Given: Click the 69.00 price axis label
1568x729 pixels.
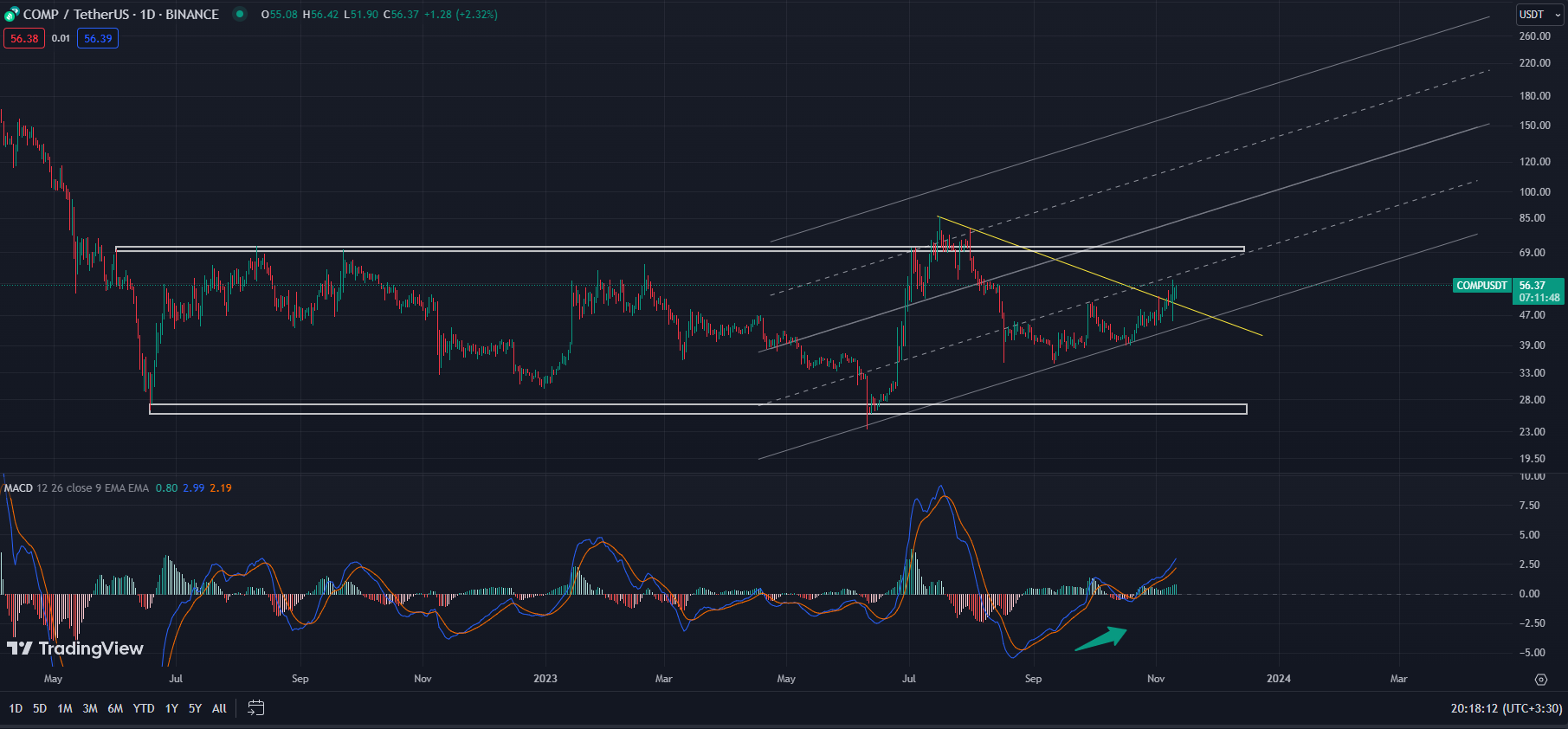Looking at the screenshot, I should pos(1533,253).
